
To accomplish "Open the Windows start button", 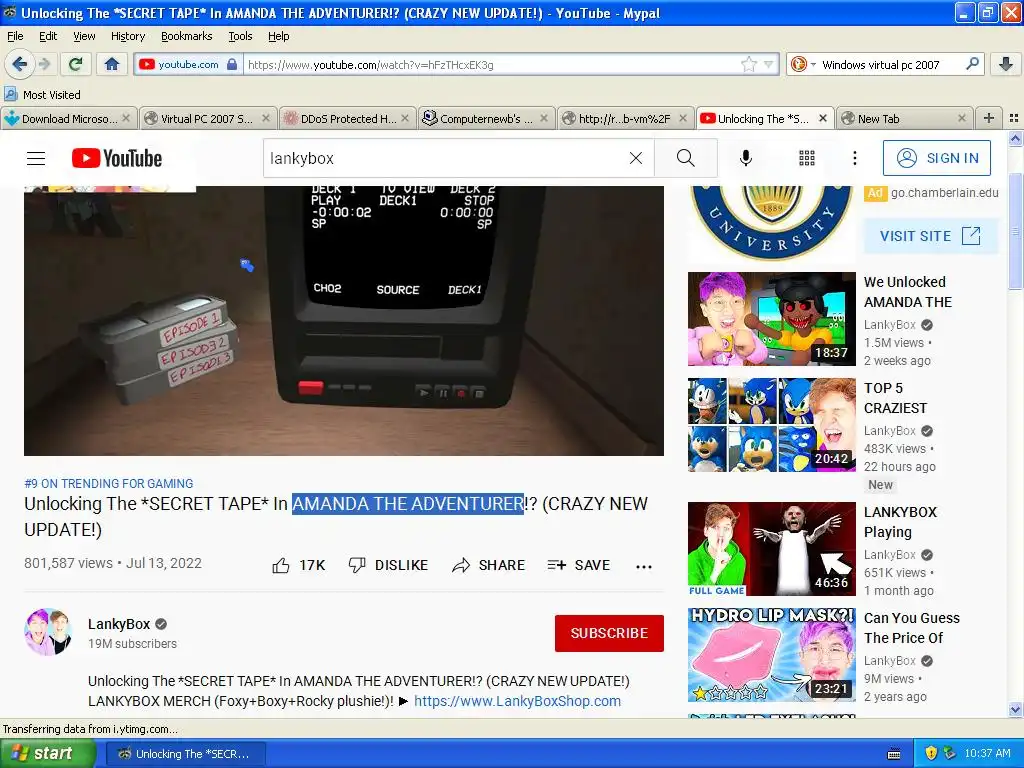I will (47, 754).
